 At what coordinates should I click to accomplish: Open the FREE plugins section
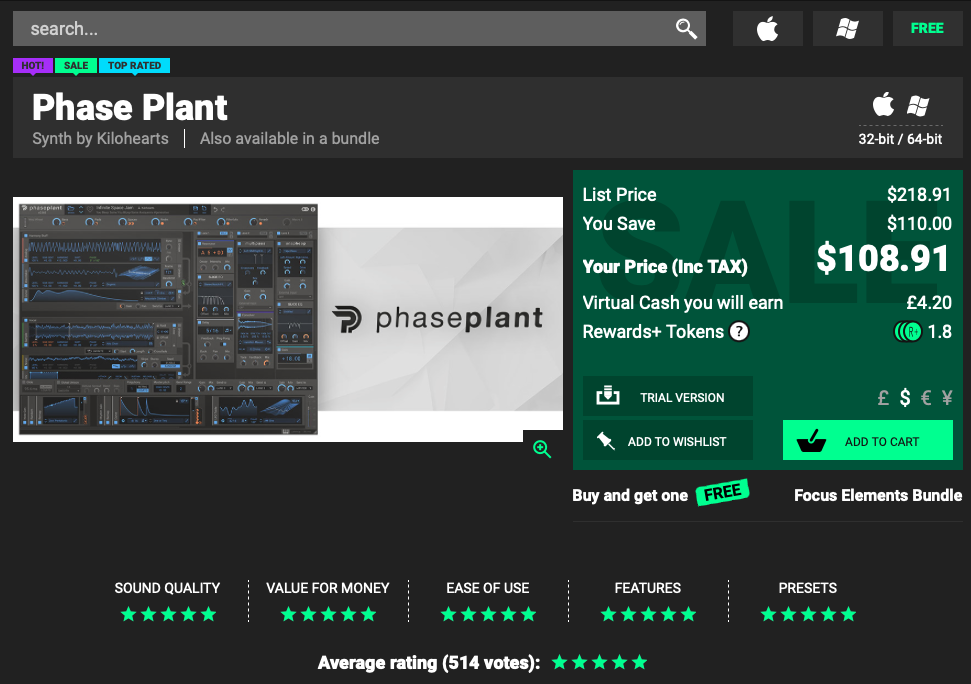(927, 28)
